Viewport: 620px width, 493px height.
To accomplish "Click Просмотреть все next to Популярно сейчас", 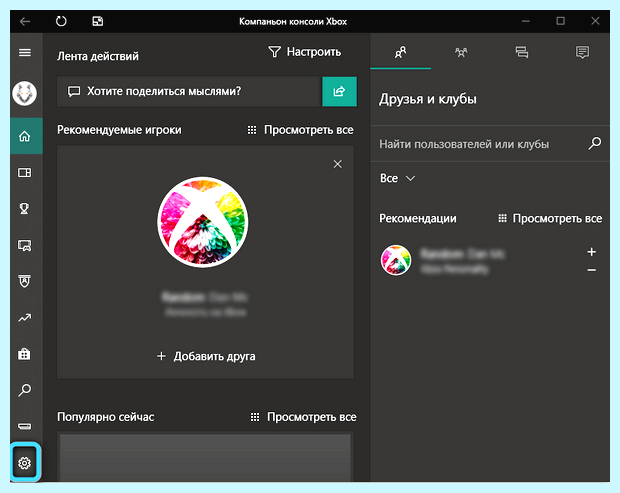I will pos(304,417).
